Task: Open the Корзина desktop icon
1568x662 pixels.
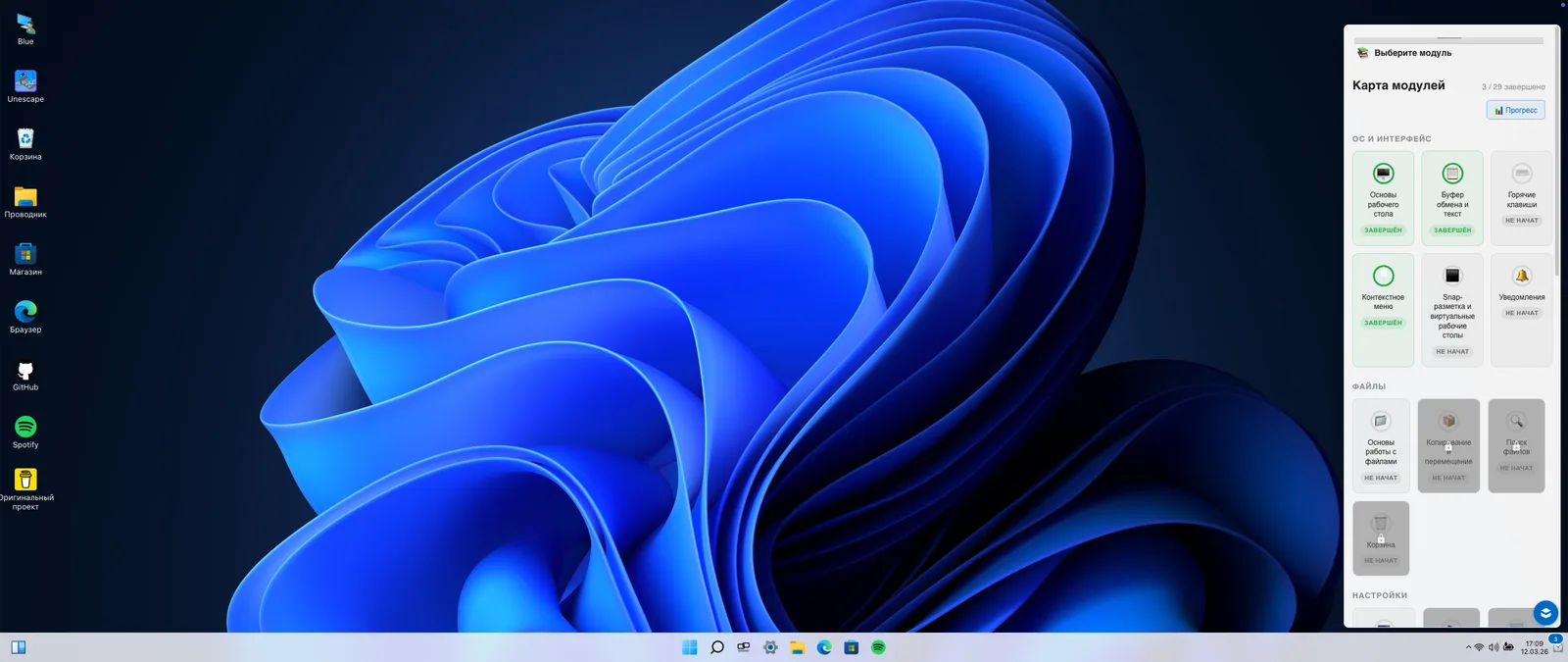Action: (x=25, y=141)
